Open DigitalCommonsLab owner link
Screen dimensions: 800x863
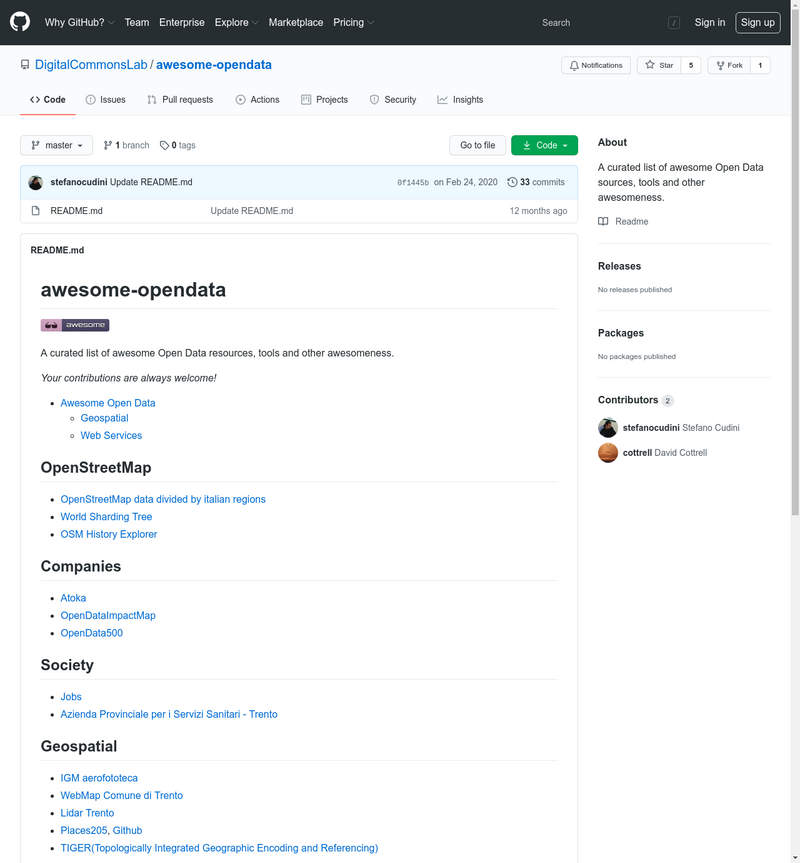(91, 65)
